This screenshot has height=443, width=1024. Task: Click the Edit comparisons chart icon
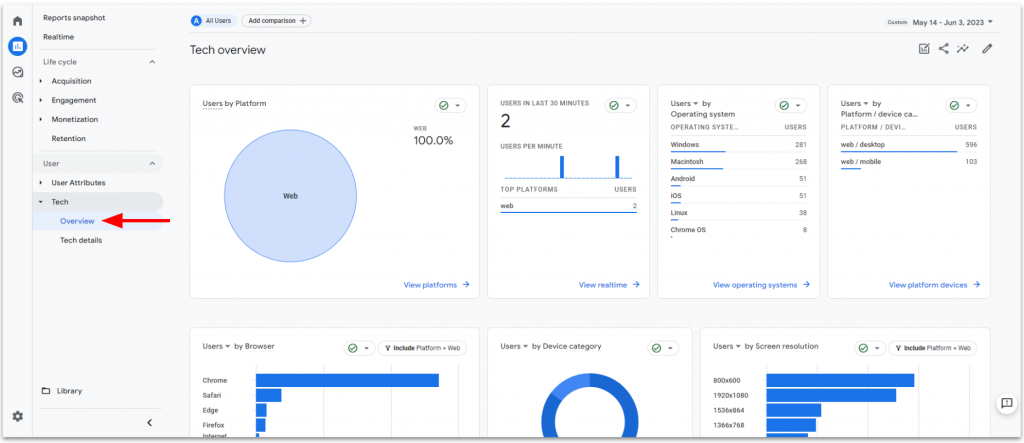pyautogui.click(x=924, y=49)
